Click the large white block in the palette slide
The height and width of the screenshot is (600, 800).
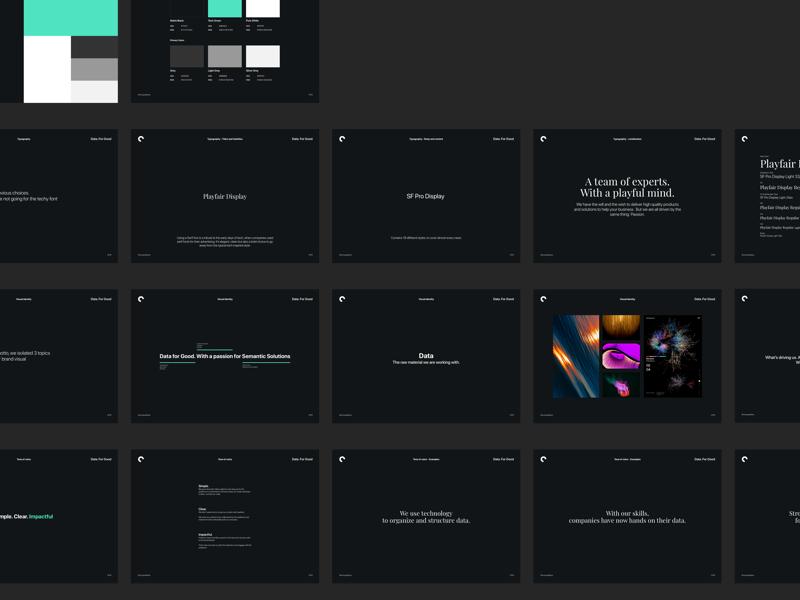click(x=47, y=69)
